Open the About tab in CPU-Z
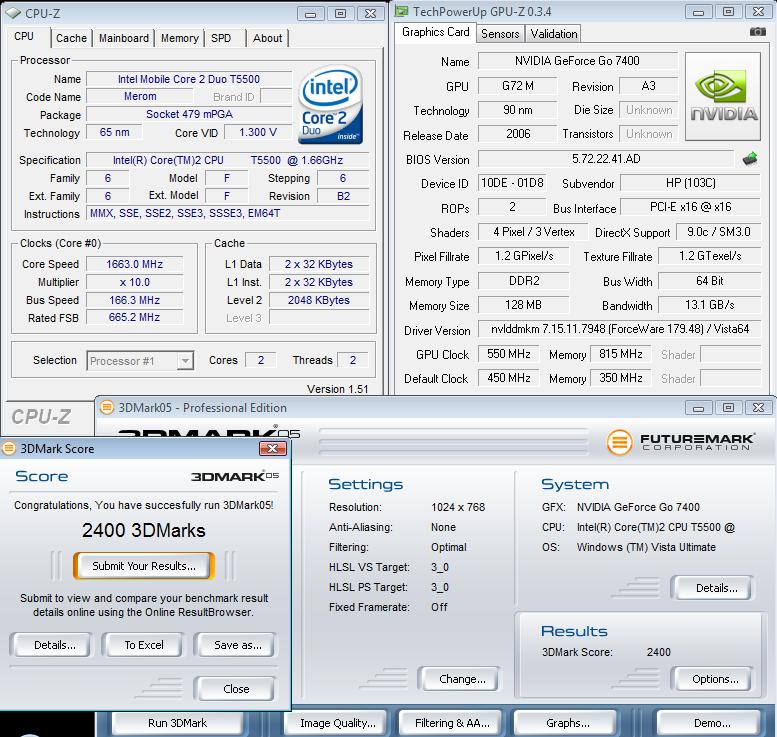The height and width of the screenshot is (737, 777). coord(268,38)
